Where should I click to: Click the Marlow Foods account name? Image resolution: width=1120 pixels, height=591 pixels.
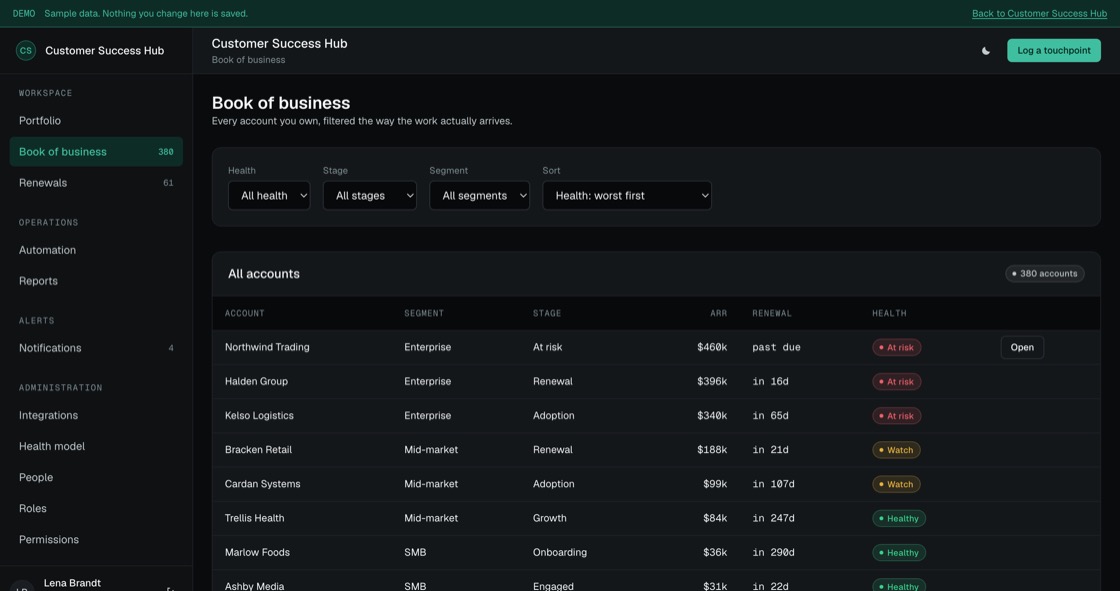click(257, 552)
